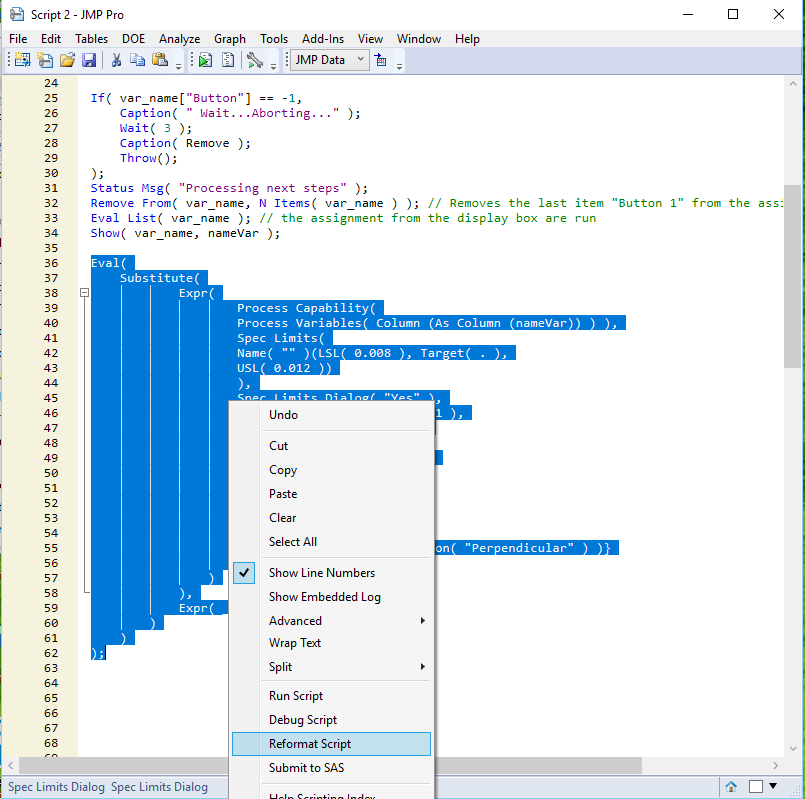This screenshot has height=799, width=805.
Task: Choose Run Script from context menu
Action: pos(331,696)
